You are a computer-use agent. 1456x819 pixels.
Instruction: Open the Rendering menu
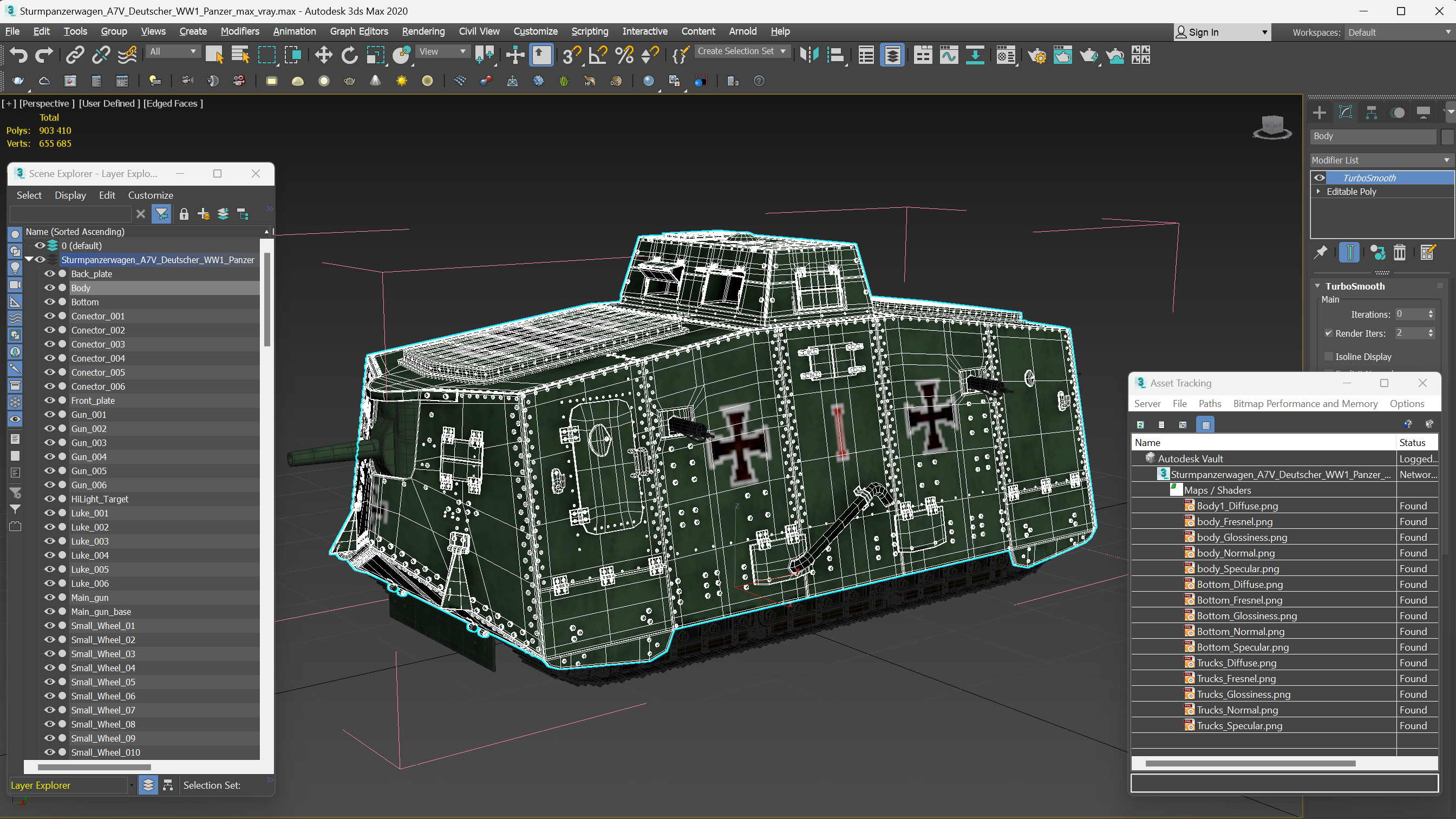coord(423,31)
